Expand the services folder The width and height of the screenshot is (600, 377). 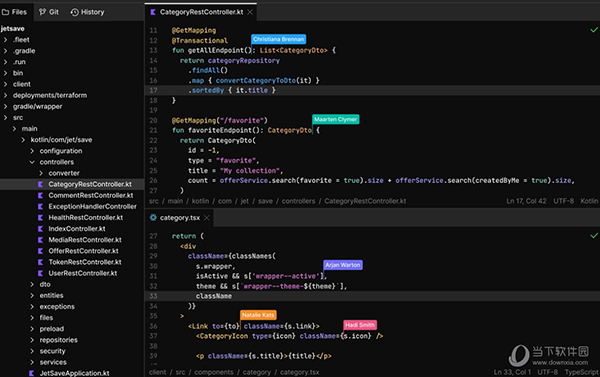[32, 362]
